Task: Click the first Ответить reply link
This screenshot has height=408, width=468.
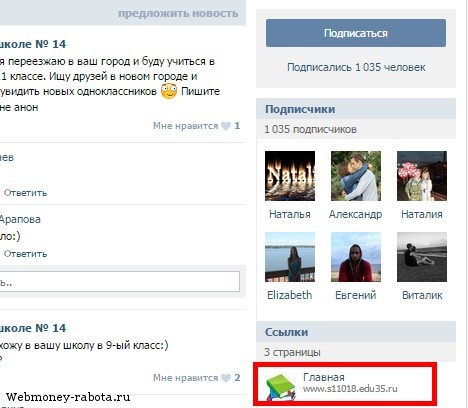Action: coord(25,193)
